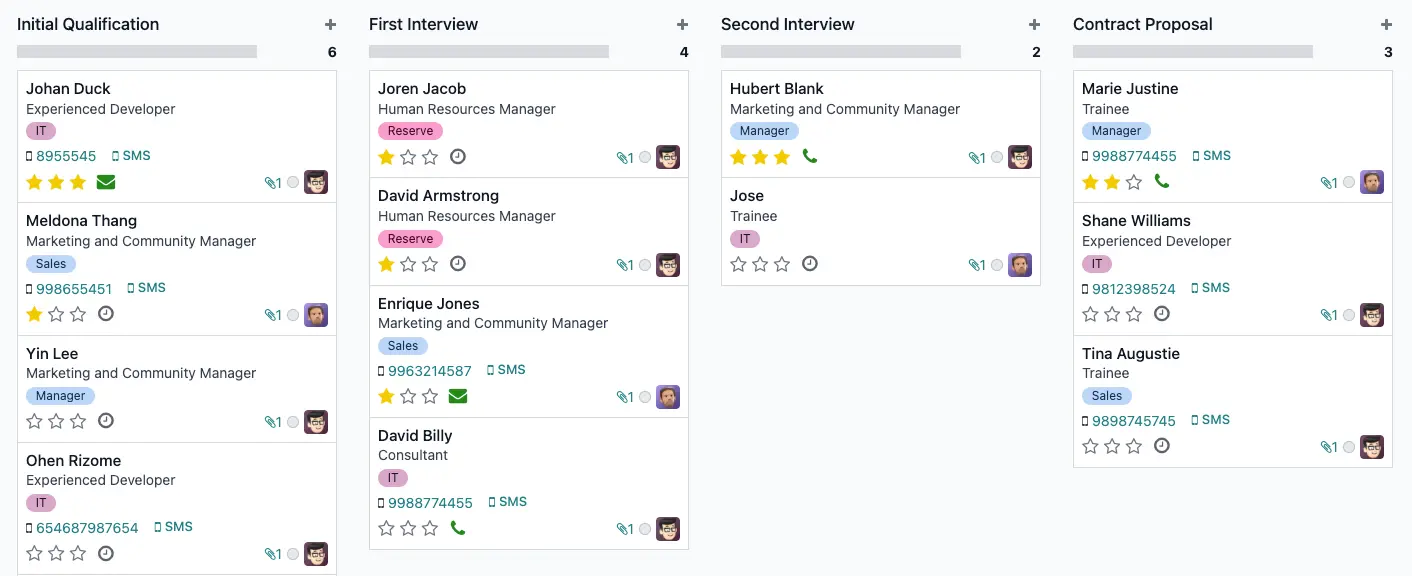The image size is (1412, 576).
Task: Click the green email icon on Johan Duck's card
Action: (x=106, y=182)
